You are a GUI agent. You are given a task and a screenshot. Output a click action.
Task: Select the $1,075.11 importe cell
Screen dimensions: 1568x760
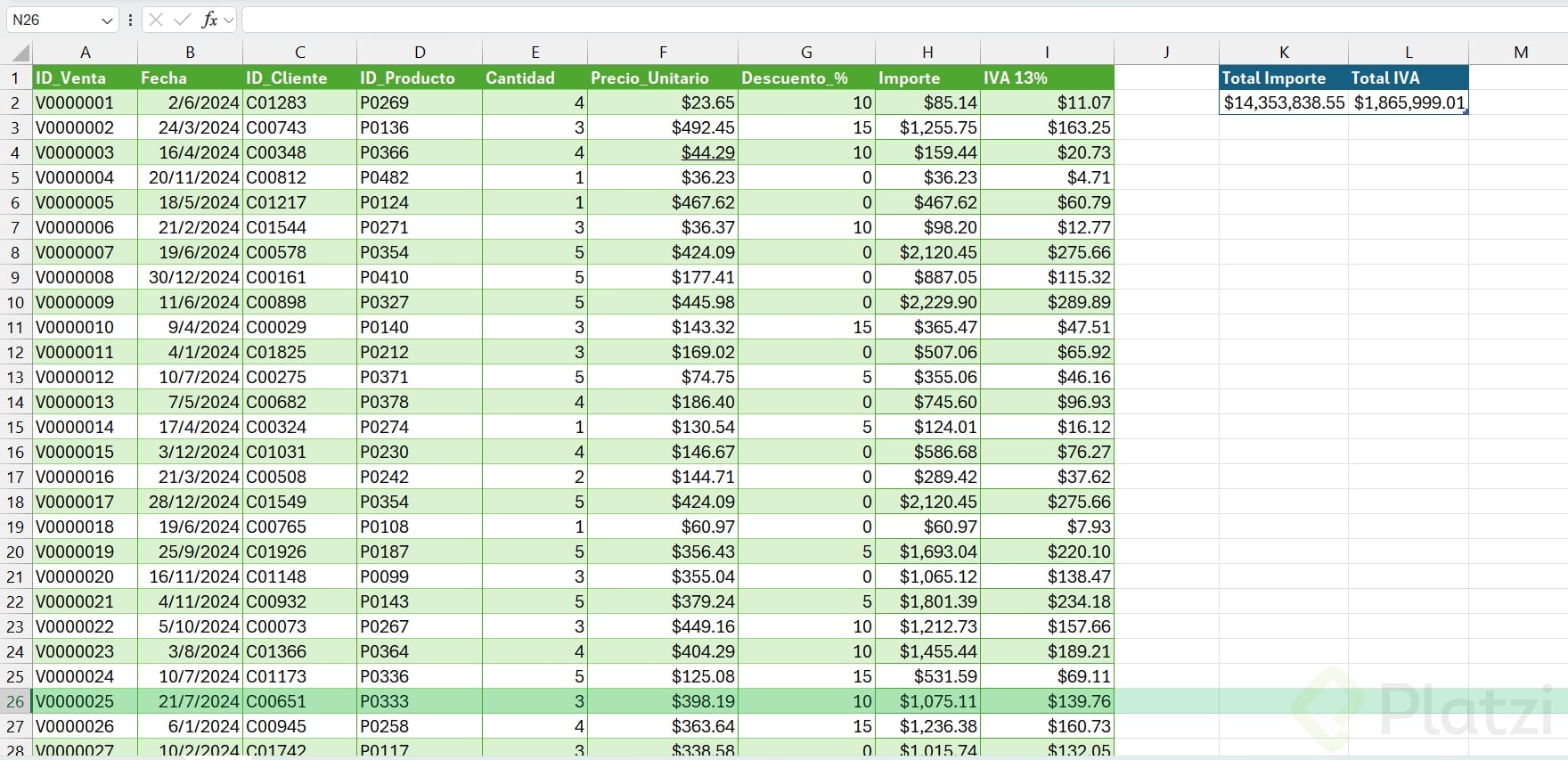928,702
